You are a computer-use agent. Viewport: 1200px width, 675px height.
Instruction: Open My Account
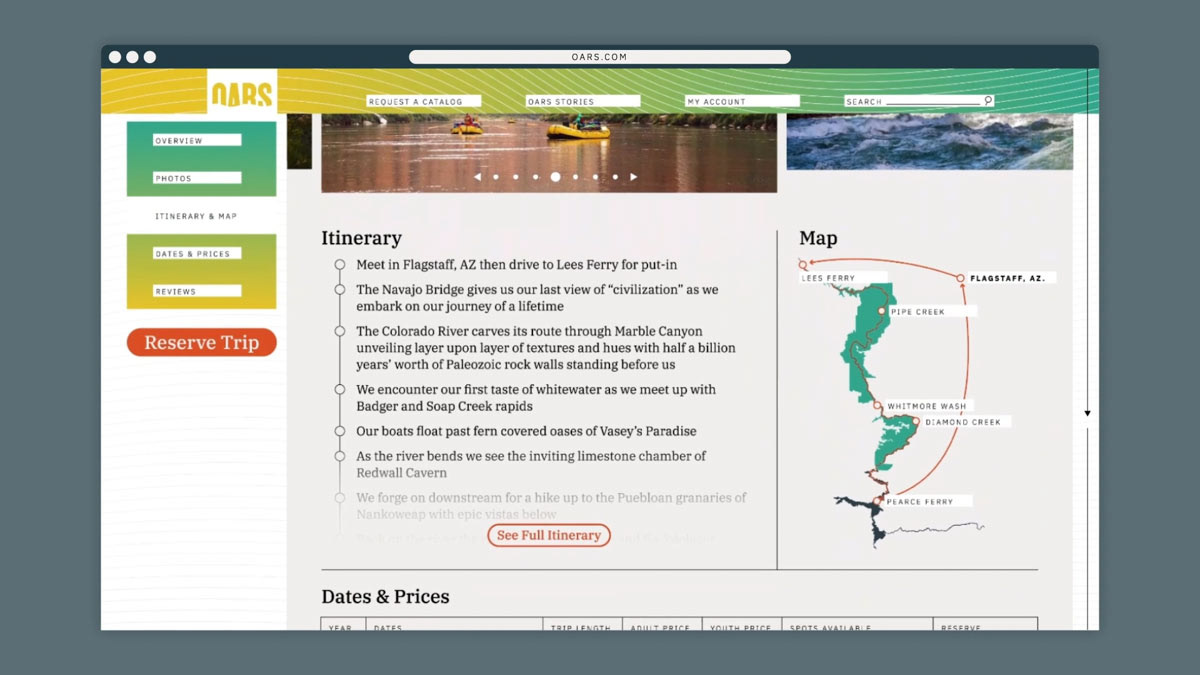pyautogui.click(x=742, y=101)
